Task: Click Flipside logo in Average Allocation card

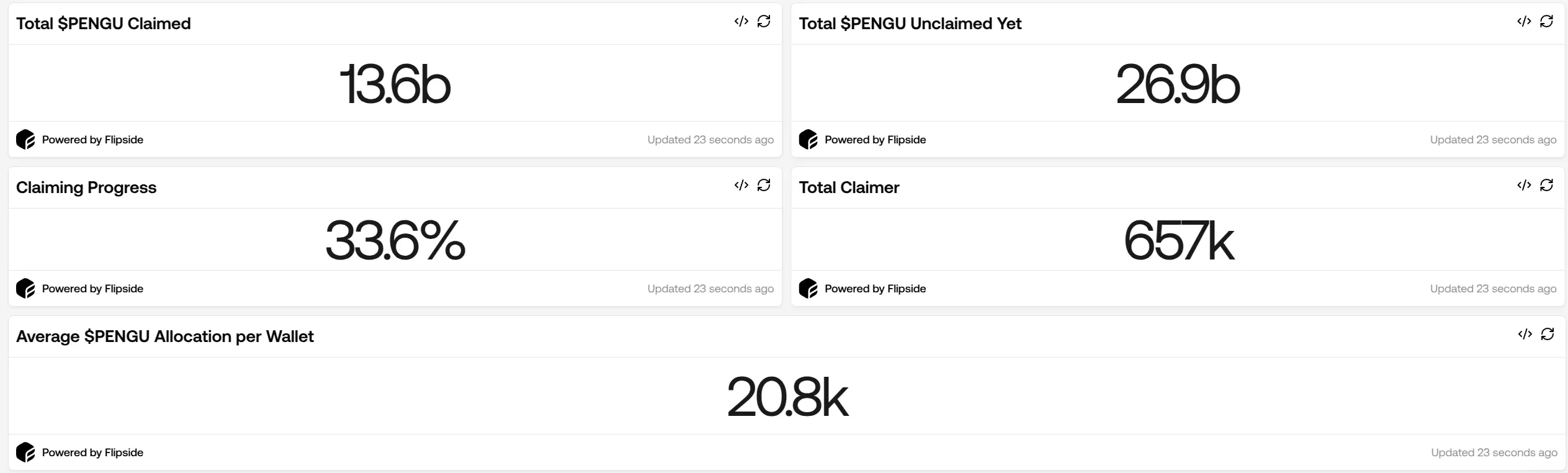Action: [x=25, y=453]
